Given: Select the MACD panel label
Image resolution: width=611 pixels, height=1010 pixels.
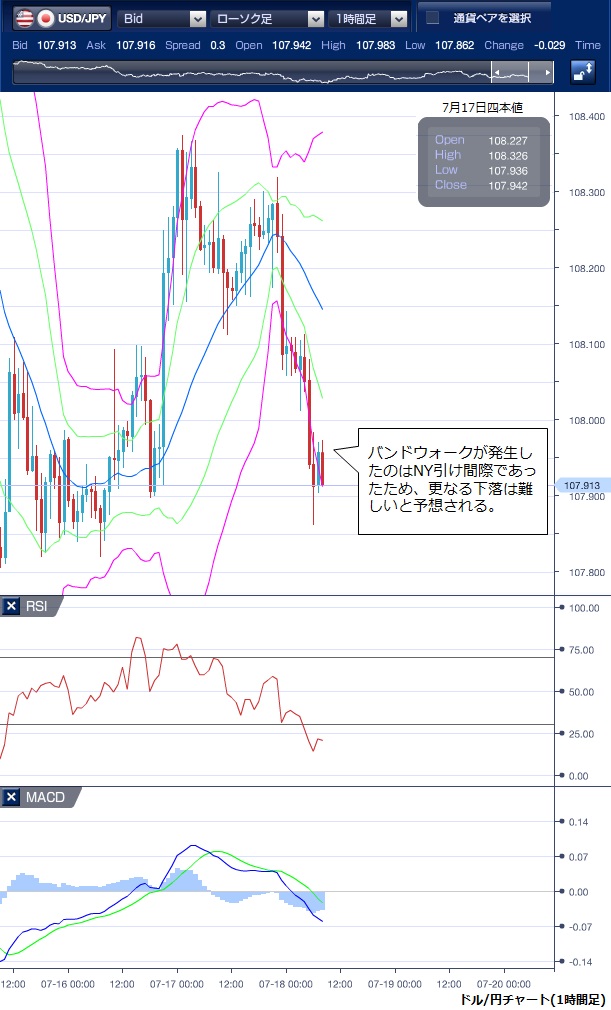Looking at the screenshot, I should pos(46,797).
